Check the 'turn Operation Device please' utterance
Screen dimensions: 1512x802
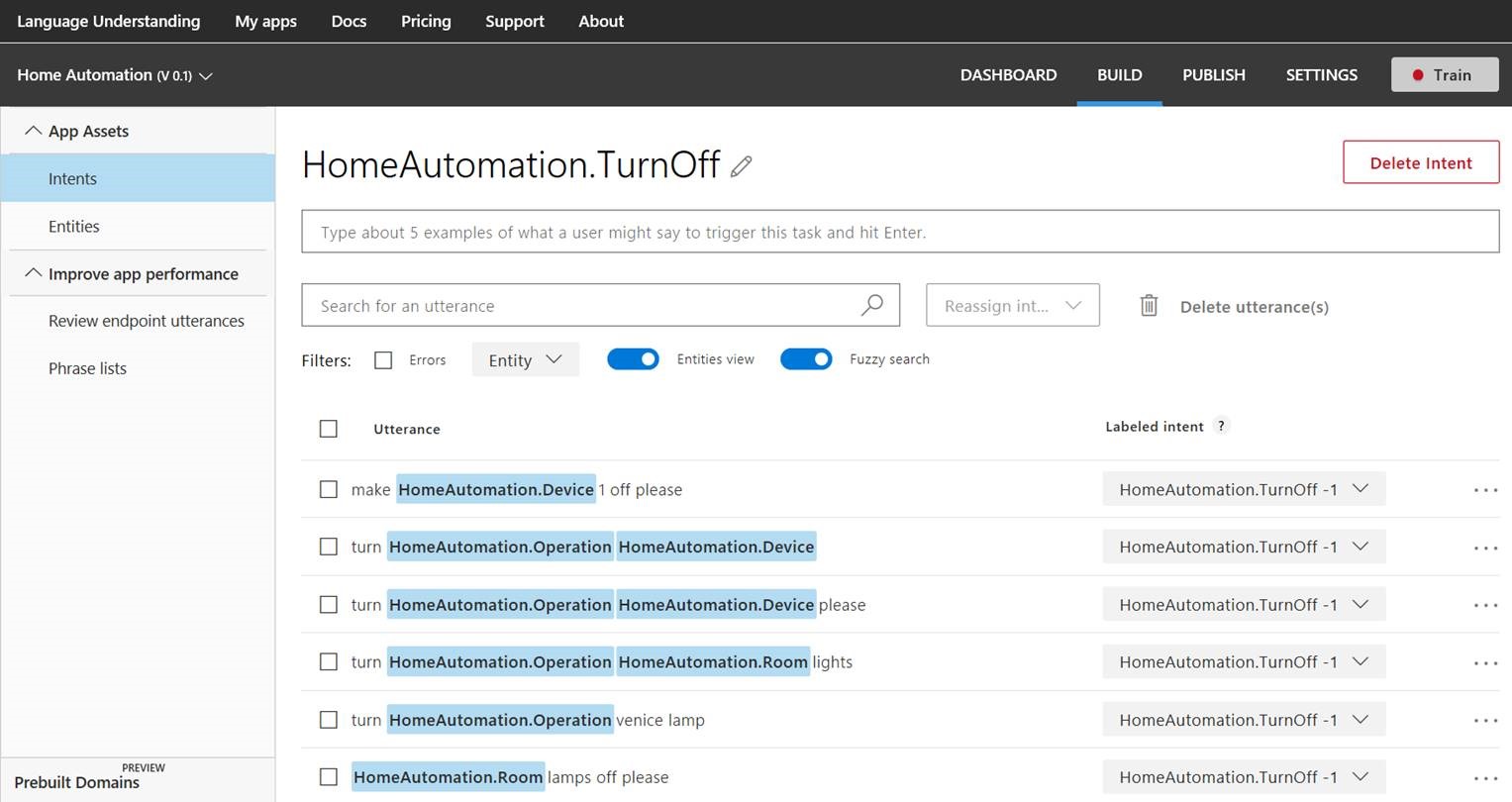tap(329, 604)
